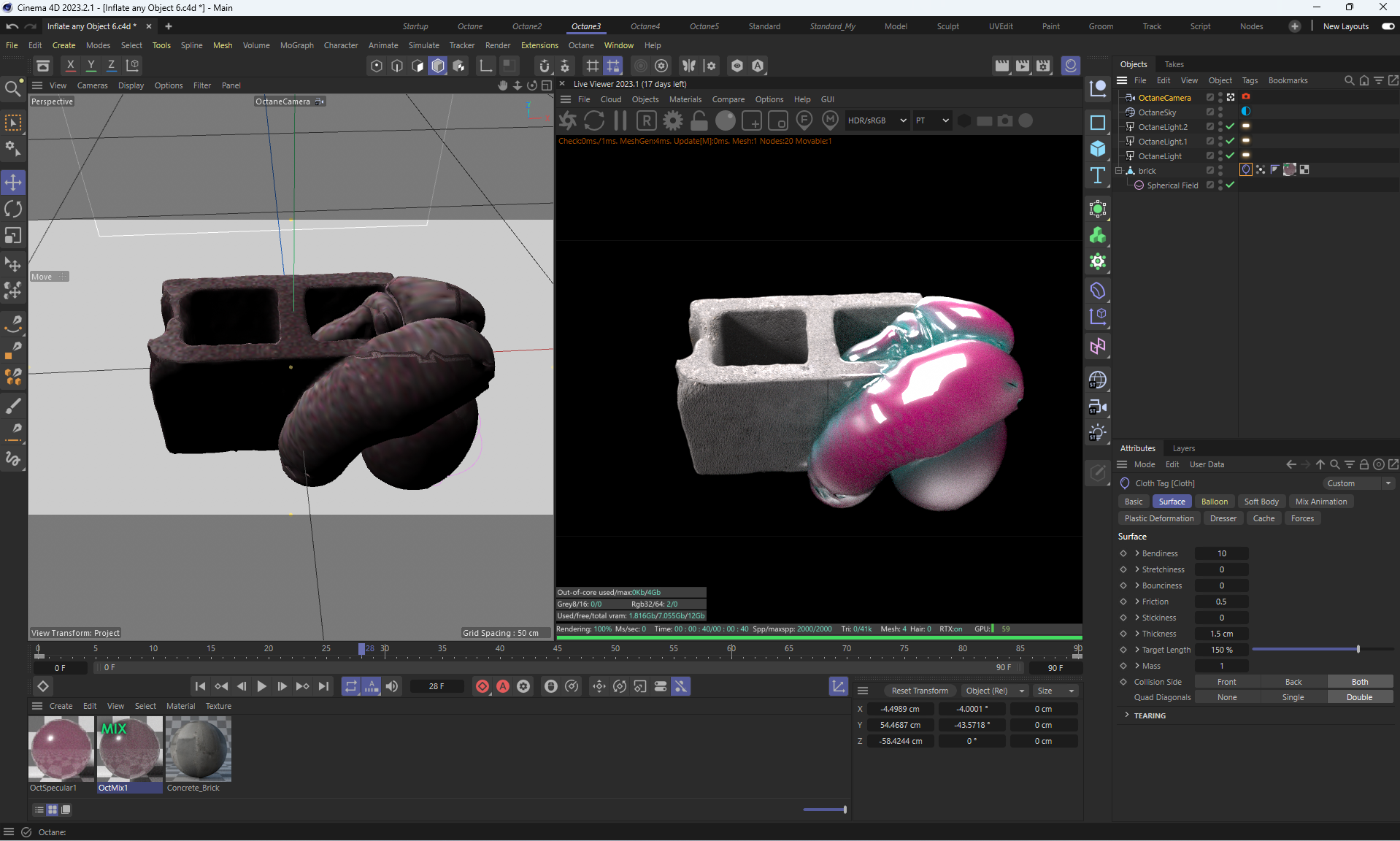
Task: Switch to the Sculpt layout tab
Action: (947, 26)
